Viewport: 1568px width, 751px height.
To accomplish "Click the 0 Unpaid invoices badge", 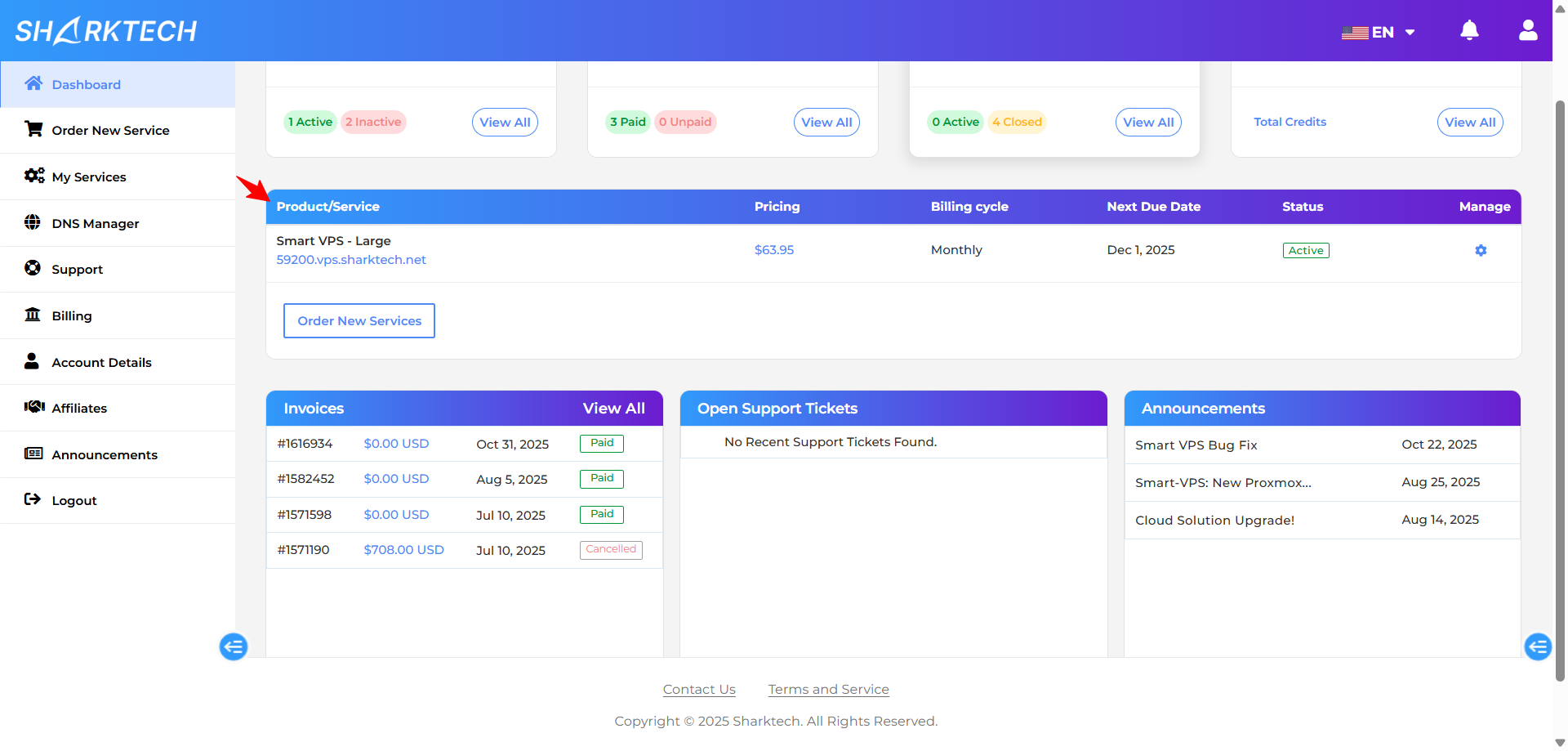I will [685, 123].
